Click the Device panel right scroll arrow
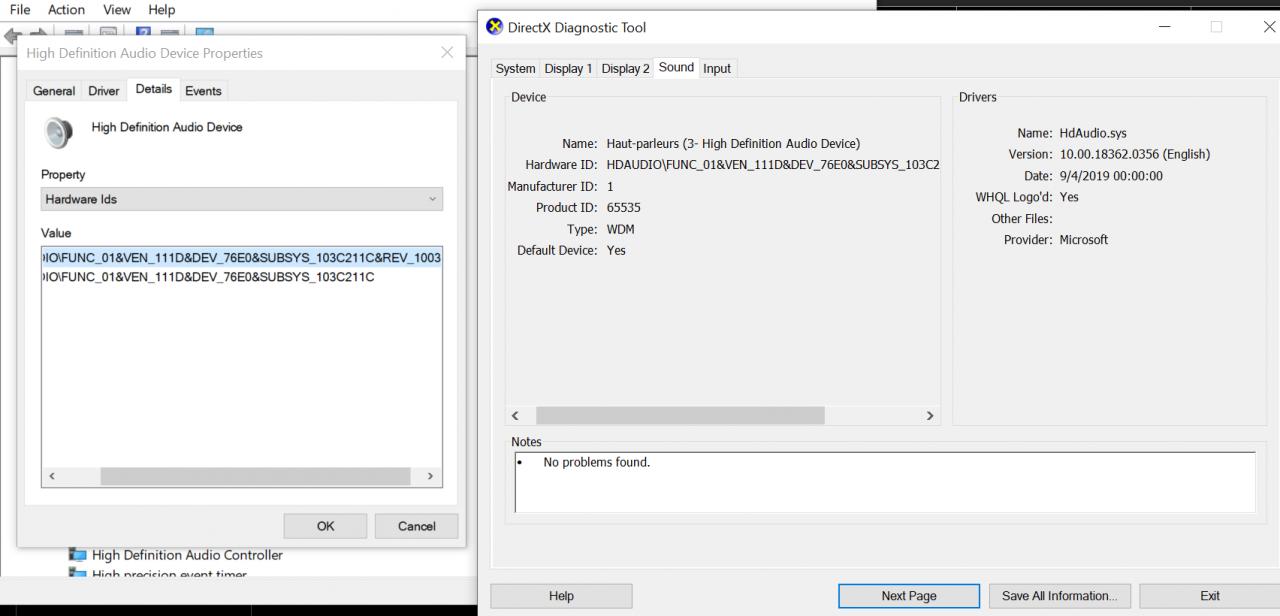 click(929, 415)
